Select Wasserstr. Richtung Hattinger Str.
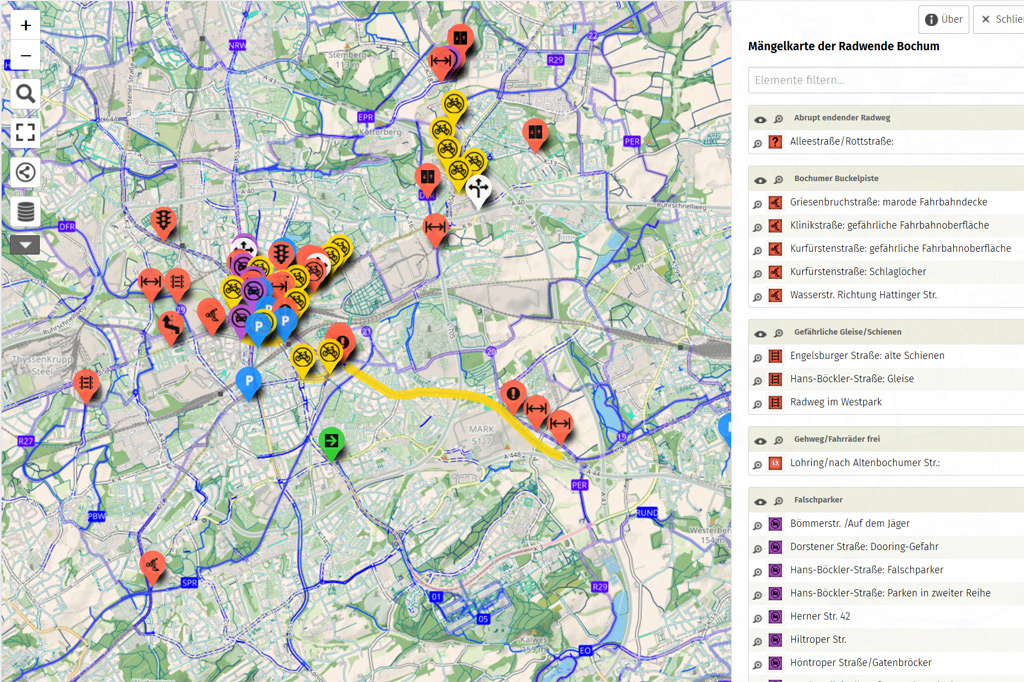 click(x=863, y=295)
